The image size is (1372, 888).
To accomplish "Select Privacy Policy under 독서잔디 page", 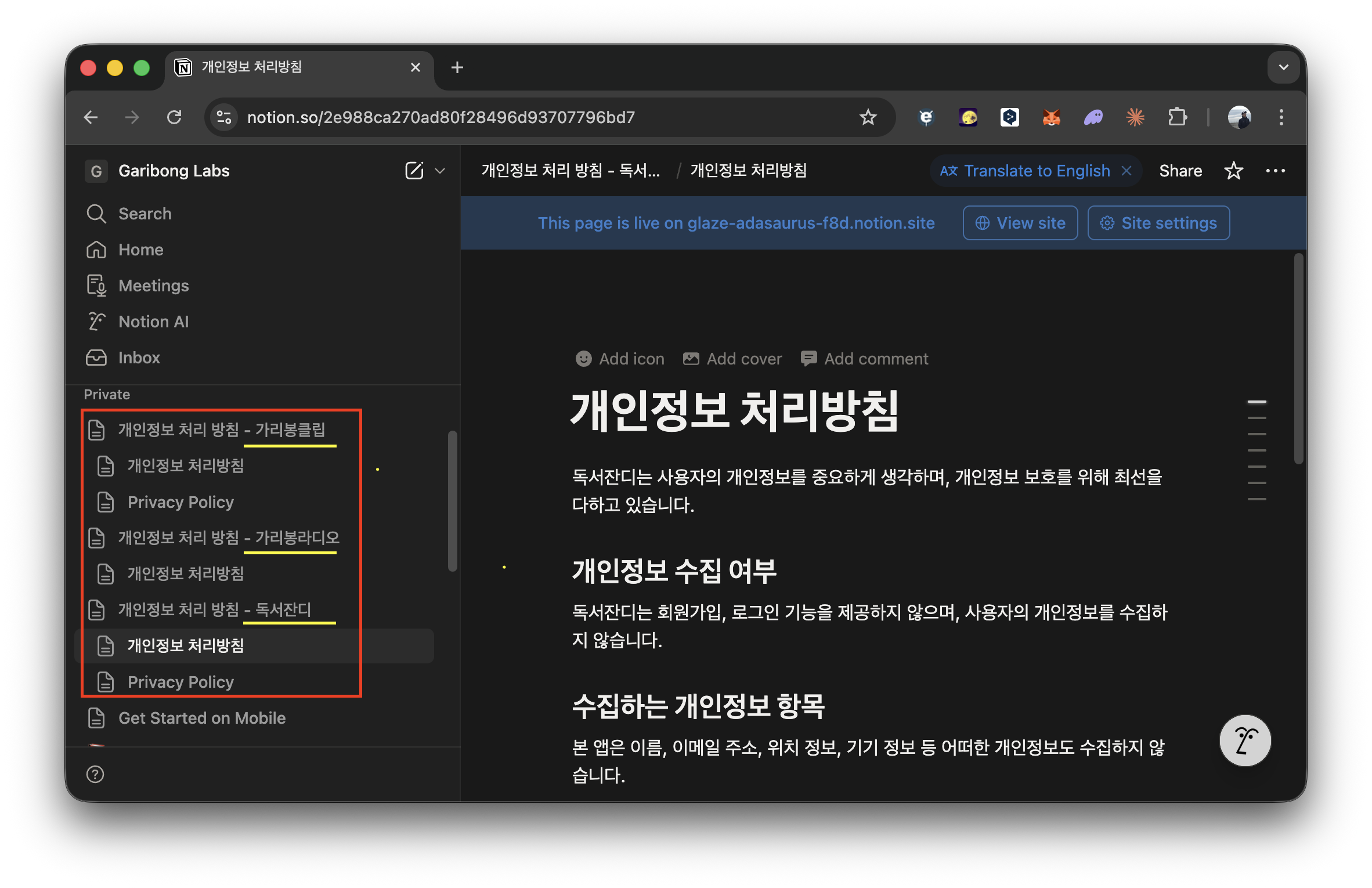I will (x=180, y=681).
